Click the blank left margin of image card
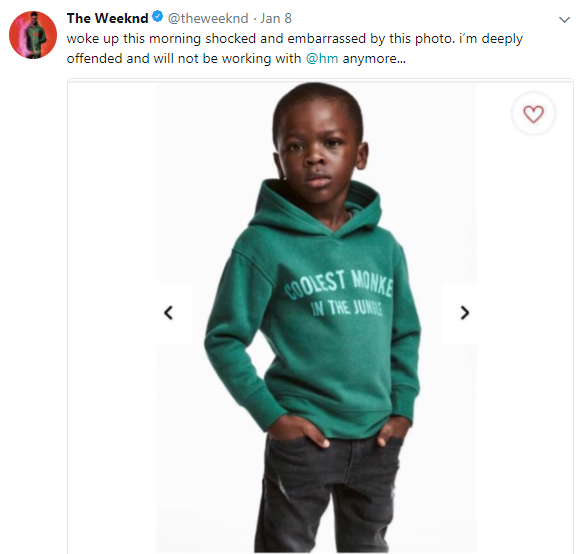580x554 pixels. coord(112,317)
